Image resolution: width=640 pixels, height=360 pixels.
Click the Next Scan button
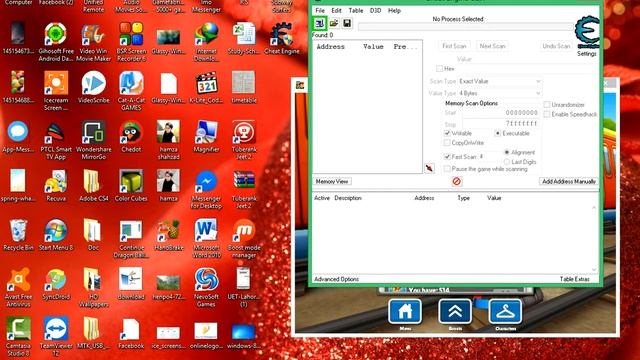point(492,46)
